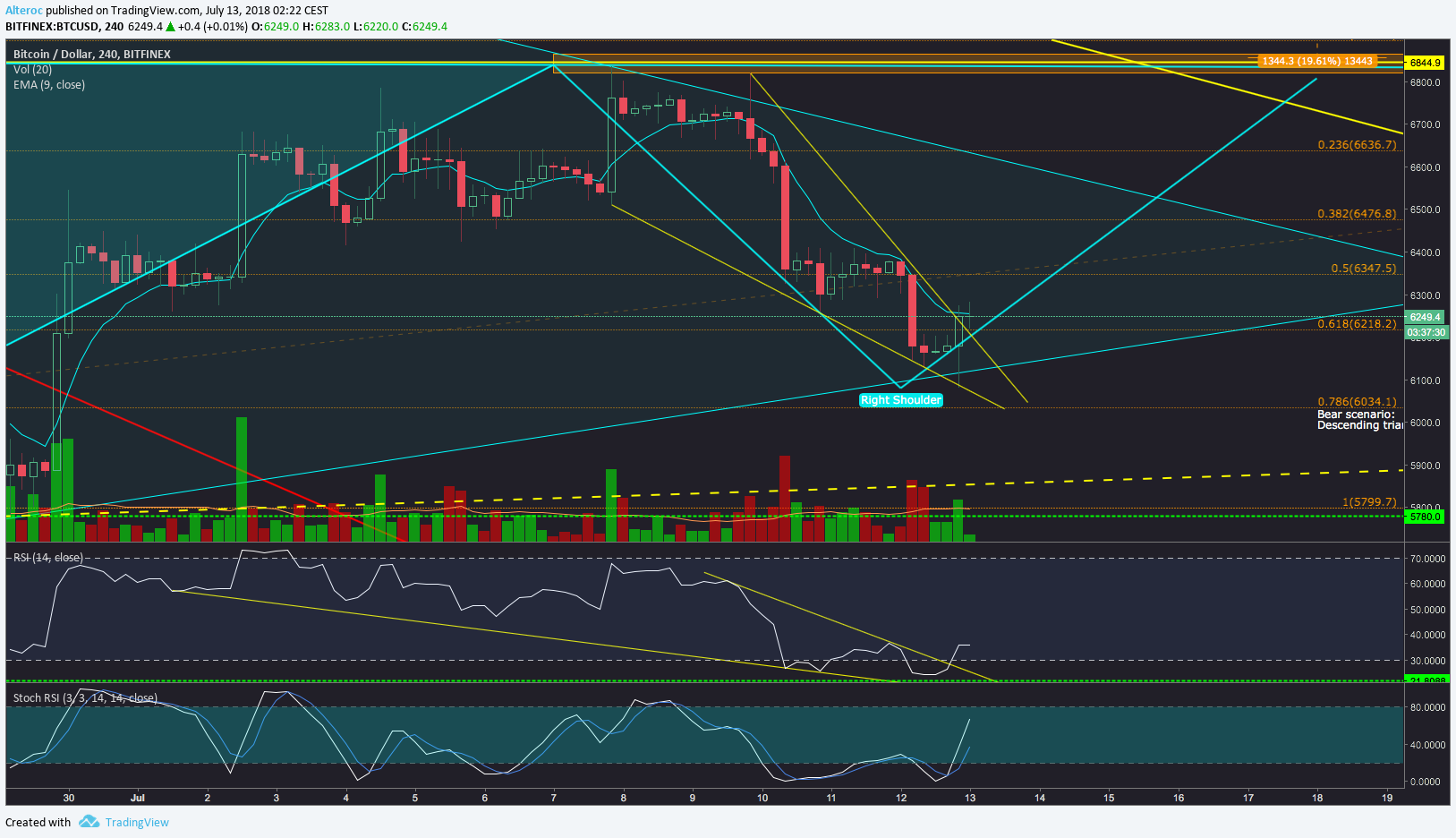Click the 30 date axis label

tap(69, 798)
